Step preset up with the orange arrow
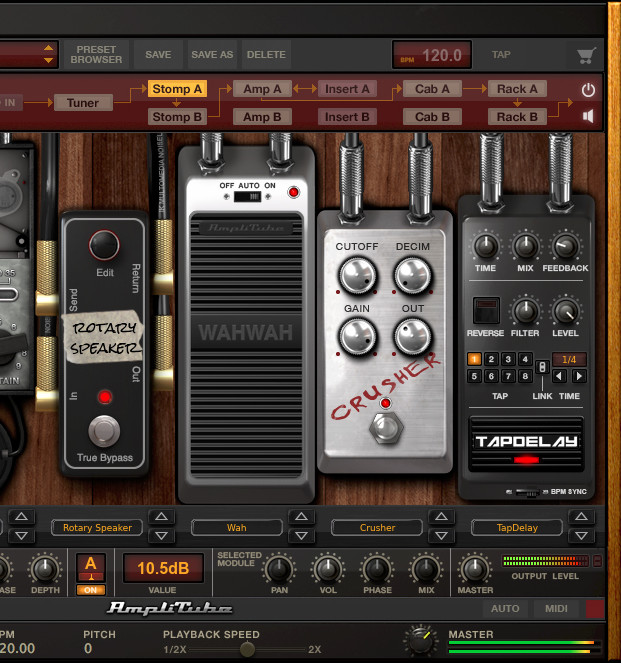This screenshot has height=663, width=621. (49, 48)
